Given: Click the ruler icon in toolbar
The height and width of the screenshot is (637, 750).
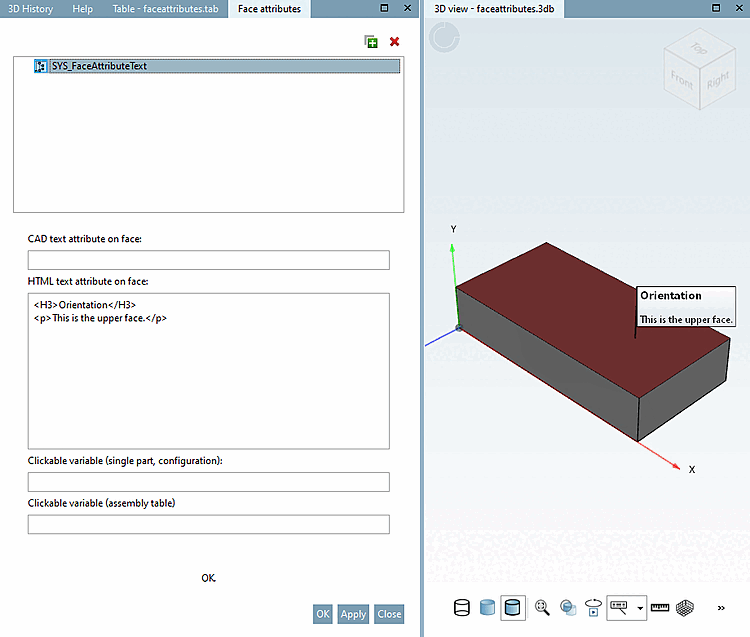Looking at the screenshot, I should coord(660,607).
